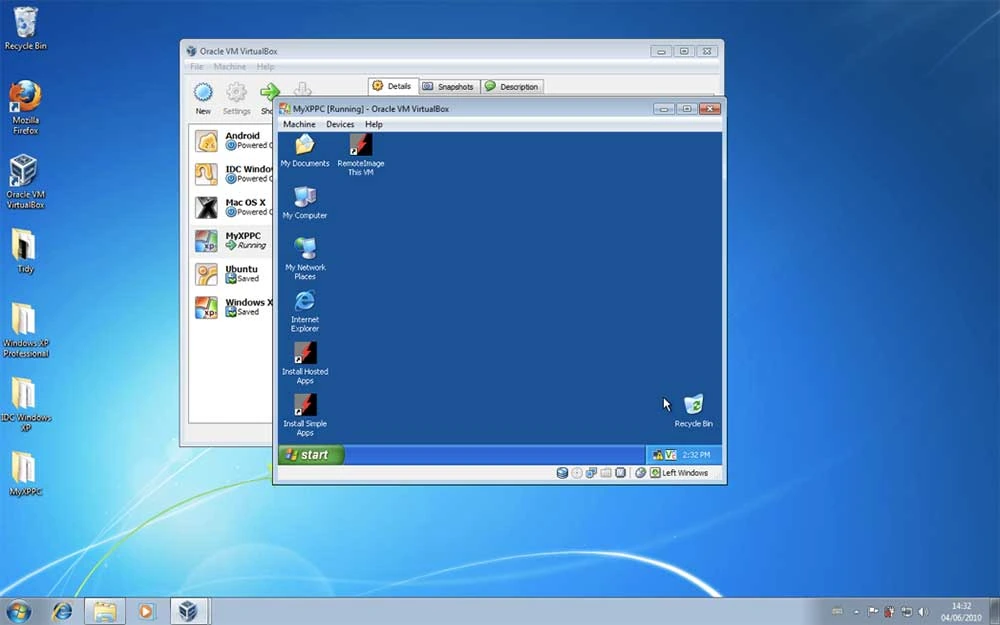The image size is (1000, 625).
Task: Open Windows Media Player from taskbar
Action: [146, 611]
